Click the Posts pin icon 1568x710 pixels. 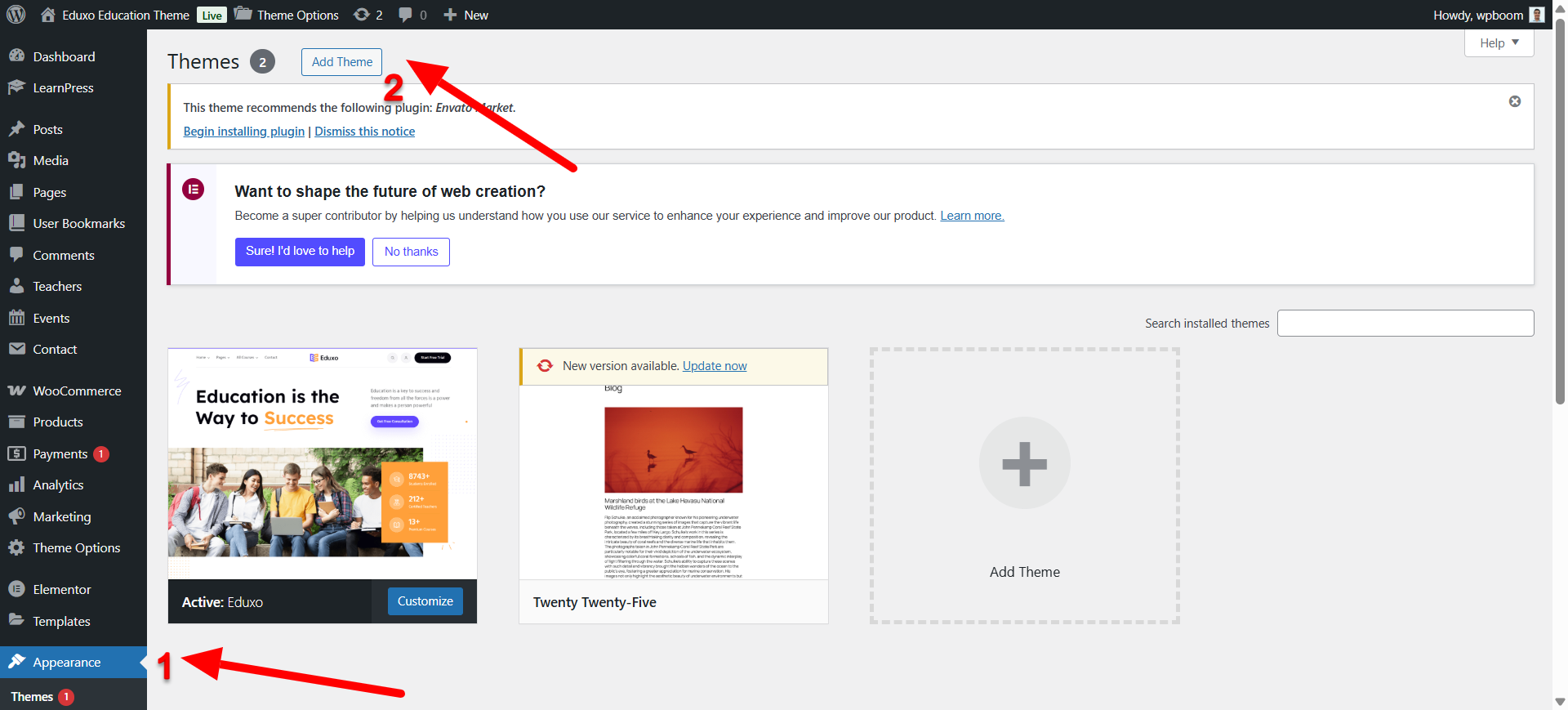(16, 128)
